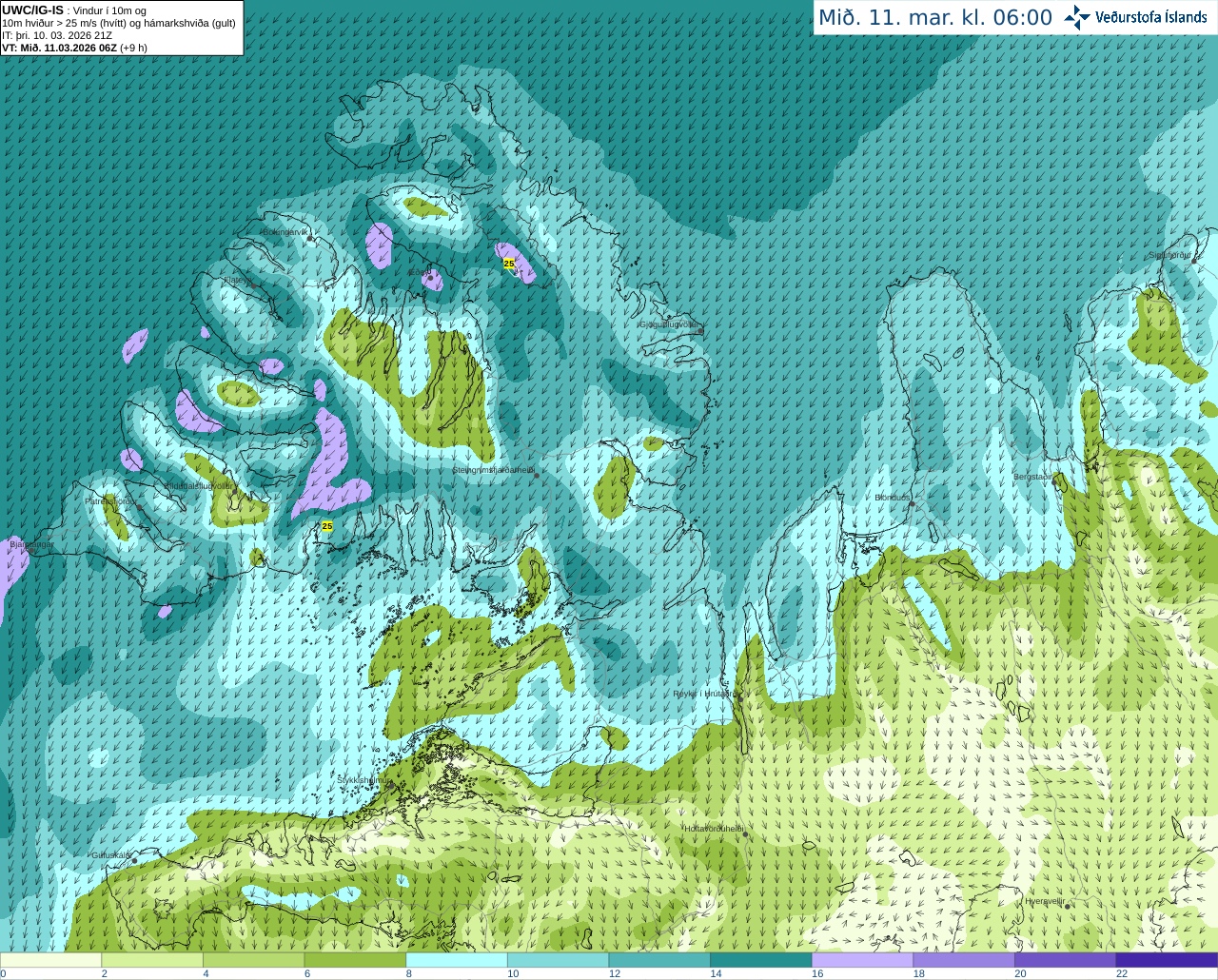Click the Holtavörðuheiði place label
The width and height of the screenshot is (1218, 980).
coord(713,829)
